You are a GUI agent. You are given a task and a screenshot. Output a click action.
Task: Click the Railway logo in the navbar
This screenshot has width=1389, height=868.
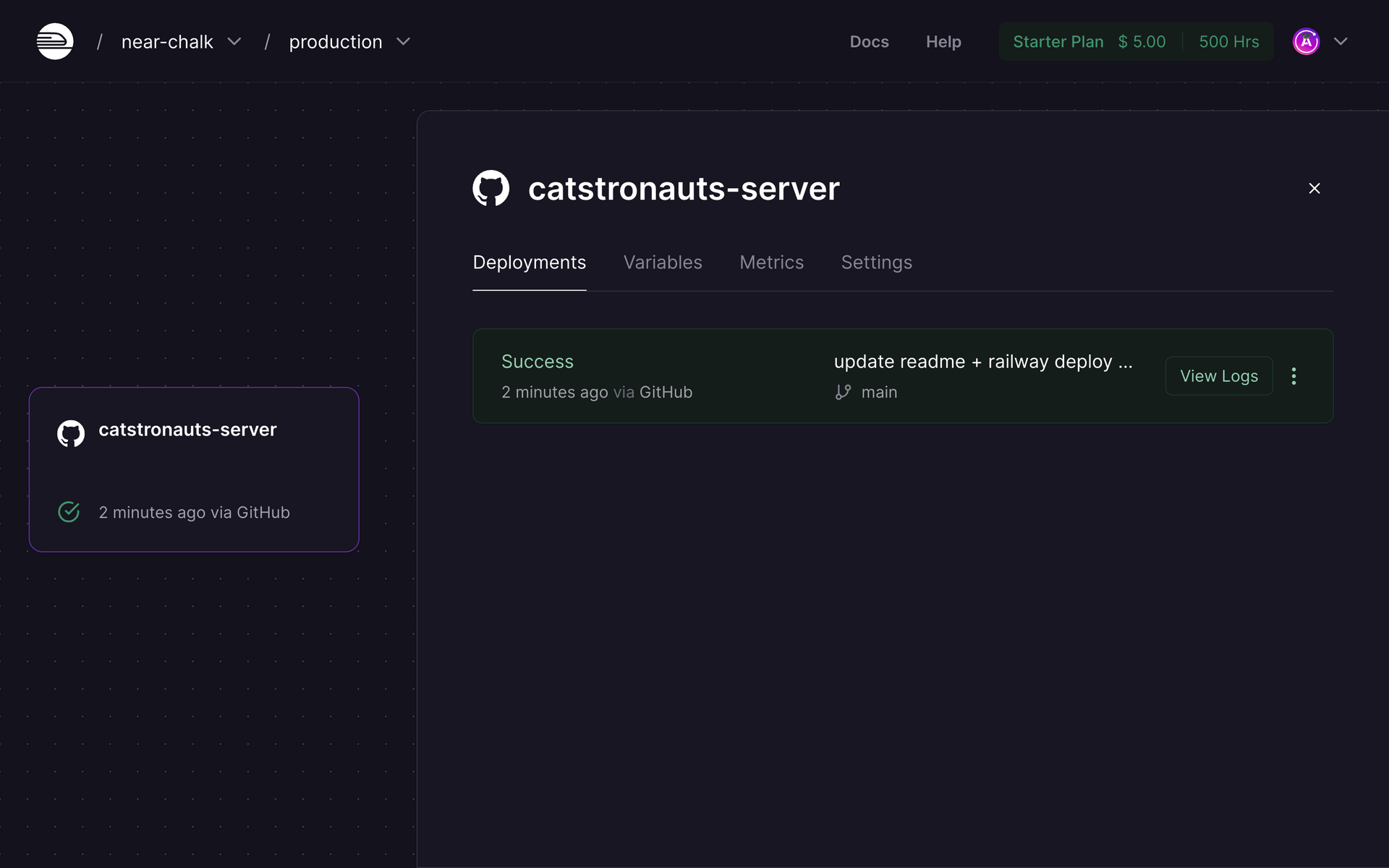(x=54, y=41)
